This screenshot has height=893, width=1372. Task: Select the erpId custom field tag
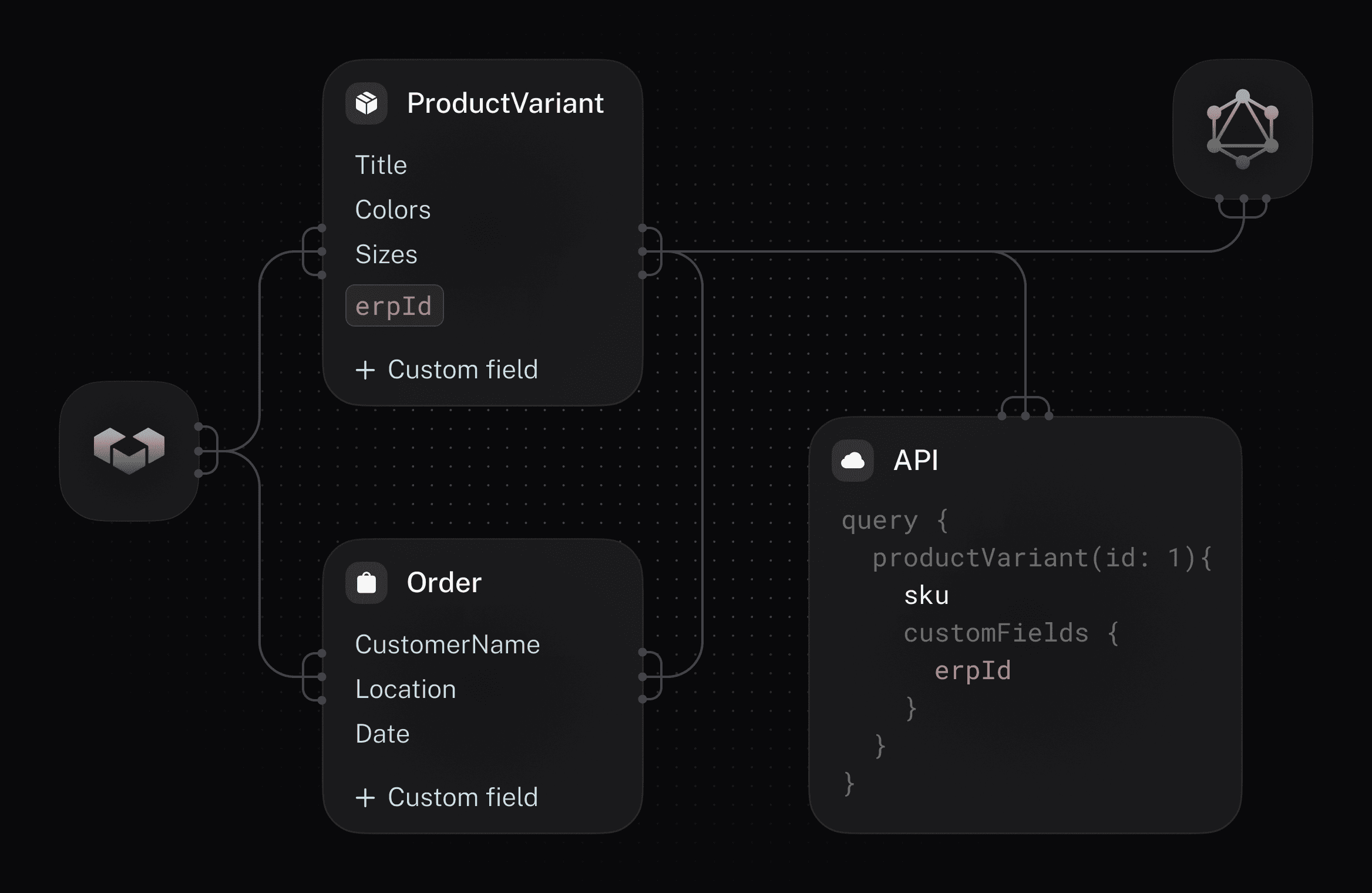click(x=394, y=306)
